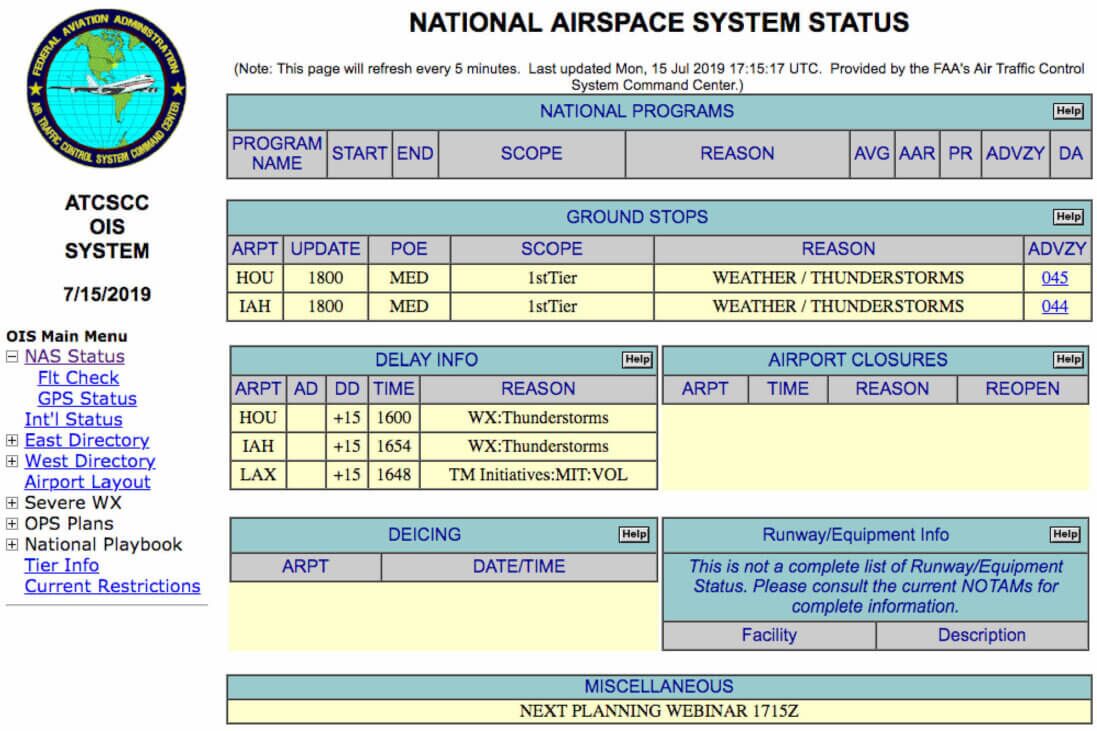
Task: Go to GPS Status page
Action: coord(87,399)
